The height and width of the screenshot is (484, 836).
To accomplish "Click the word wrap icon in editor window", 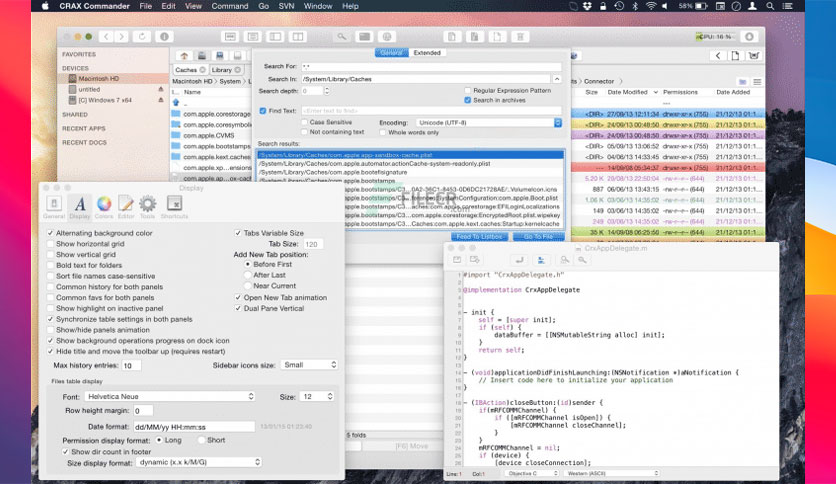I will tap(519, 260).
